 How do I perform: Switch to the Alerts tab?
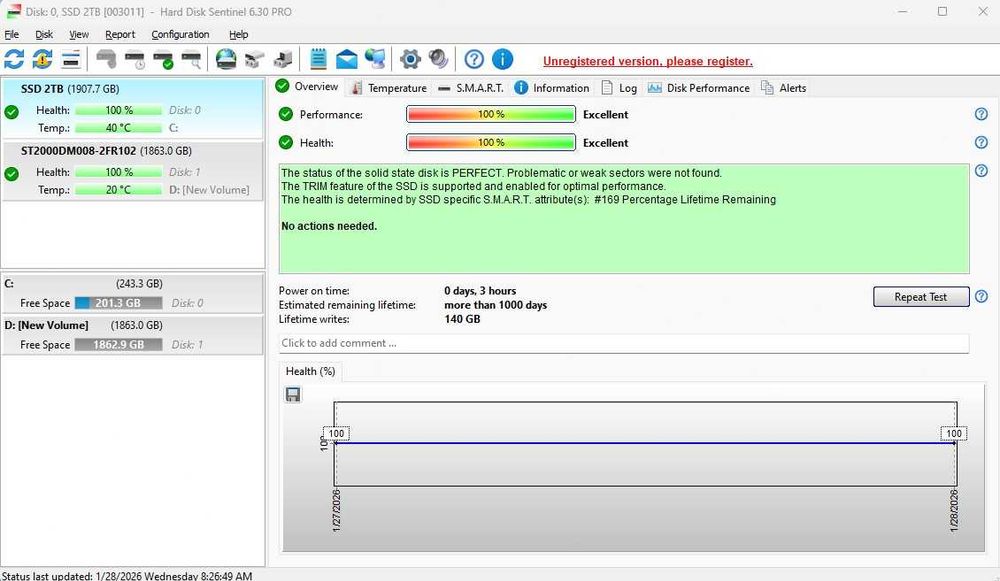784,88
